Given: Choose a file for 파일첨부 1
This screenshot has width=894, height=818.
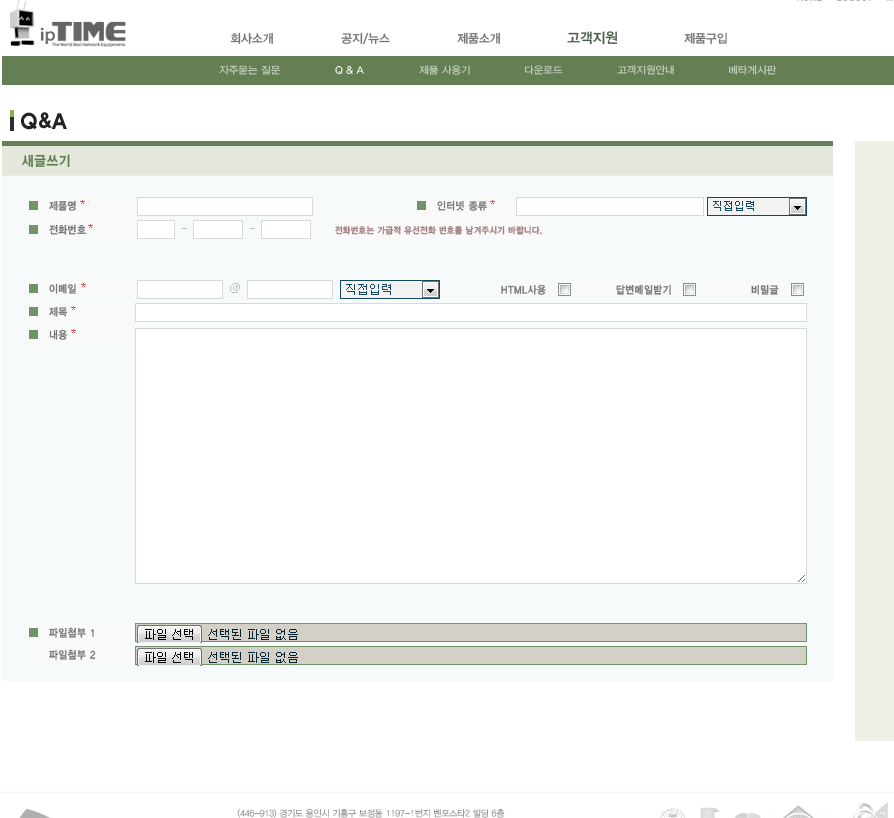Looking at the screenshot, I should pyautogui.click(x=169, y=634).
